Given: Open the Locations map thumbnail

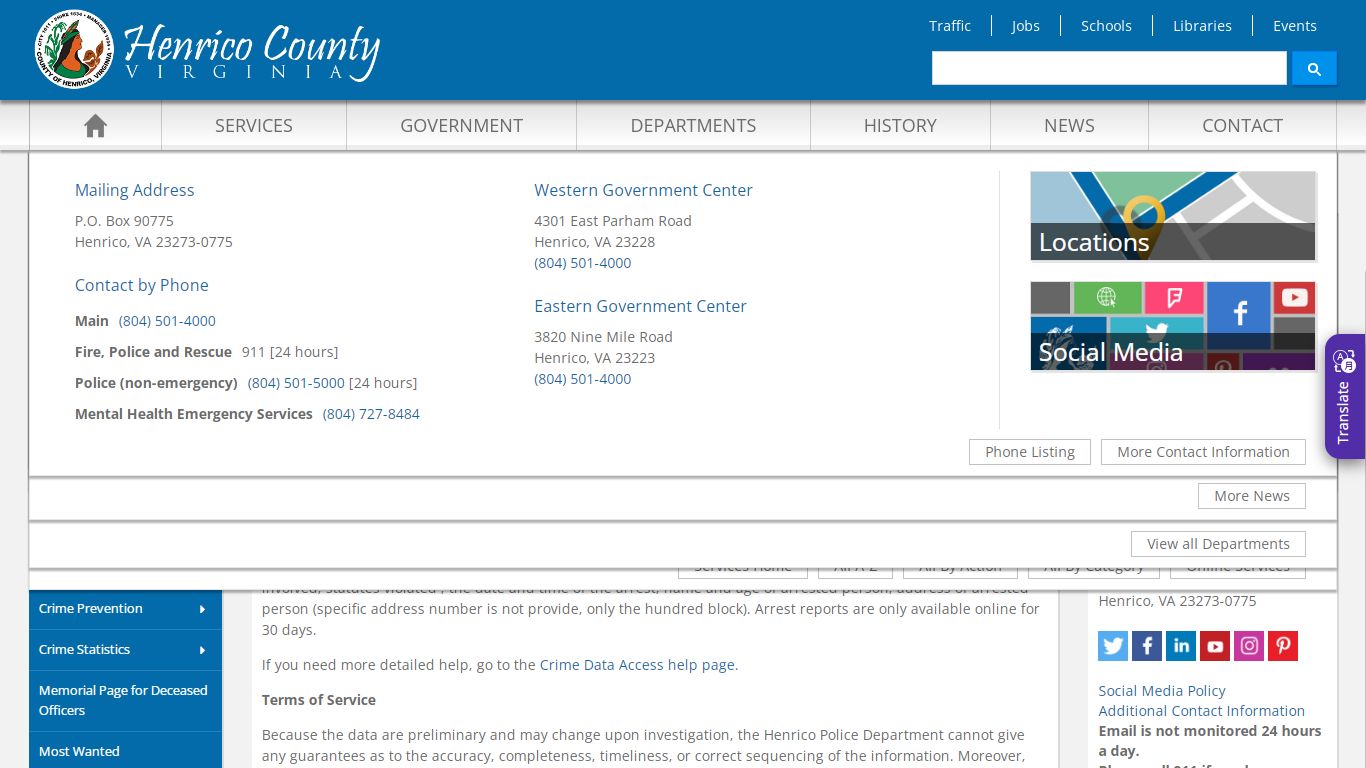Looking at the screenshot, I should (1173, 216).
